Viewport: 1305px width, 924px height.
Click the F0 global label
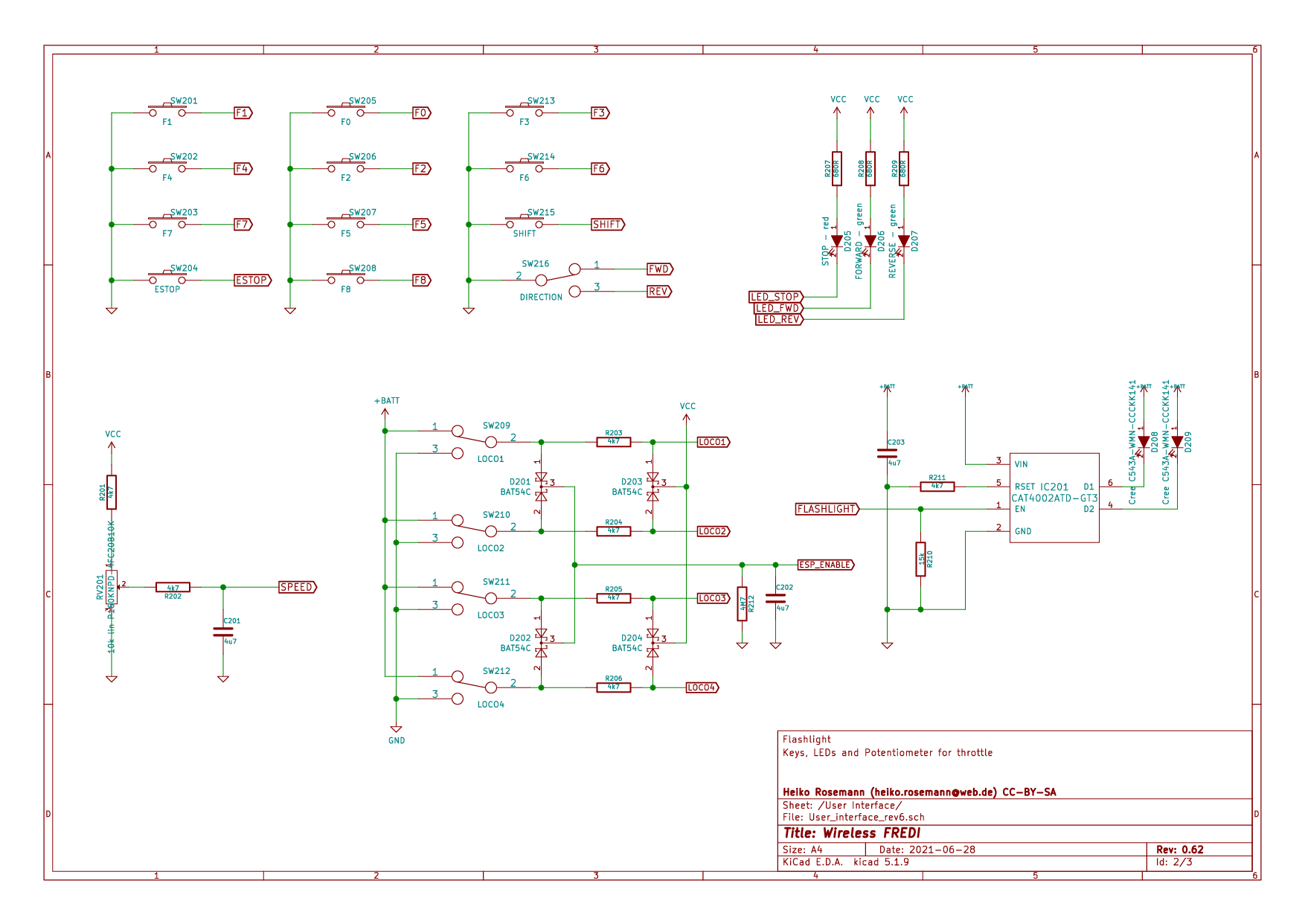point(422,113)
